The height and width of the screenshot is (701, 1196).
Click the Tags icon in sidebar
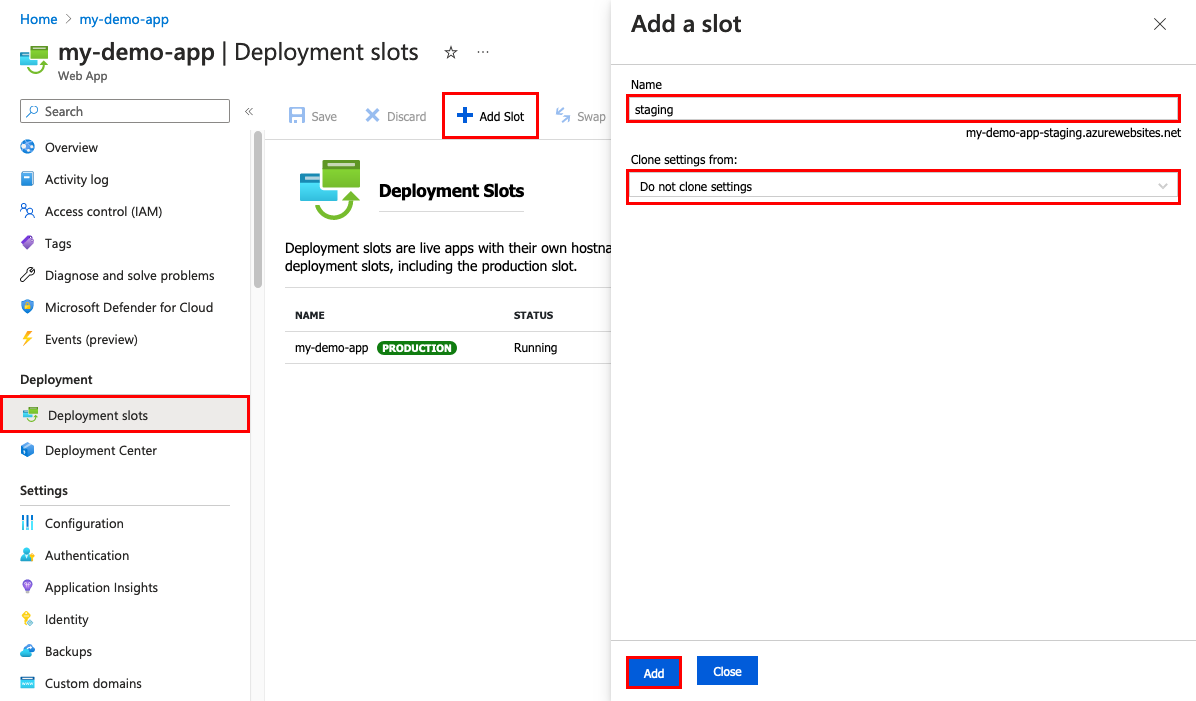tap(27, 243)
